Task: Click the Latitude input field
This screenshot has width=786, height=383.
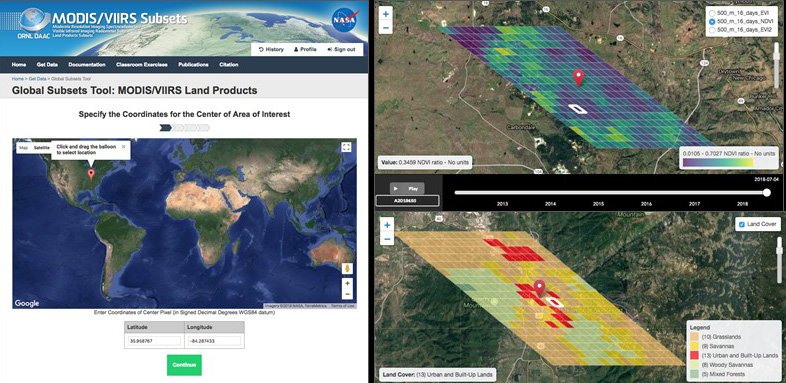Action: tap(154, 341)
